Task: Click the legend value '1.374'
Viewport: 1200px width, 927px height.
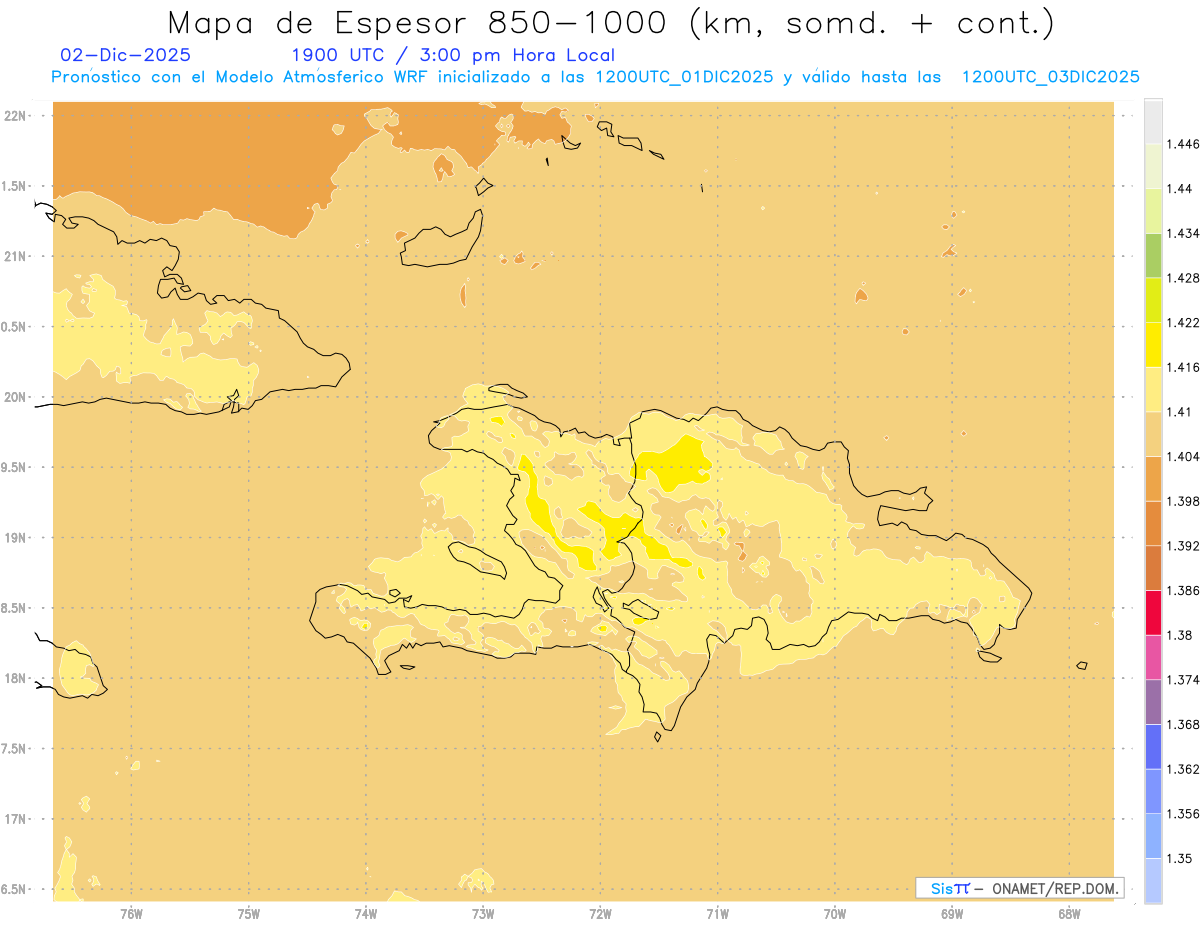Action: tap(1182, 680)
